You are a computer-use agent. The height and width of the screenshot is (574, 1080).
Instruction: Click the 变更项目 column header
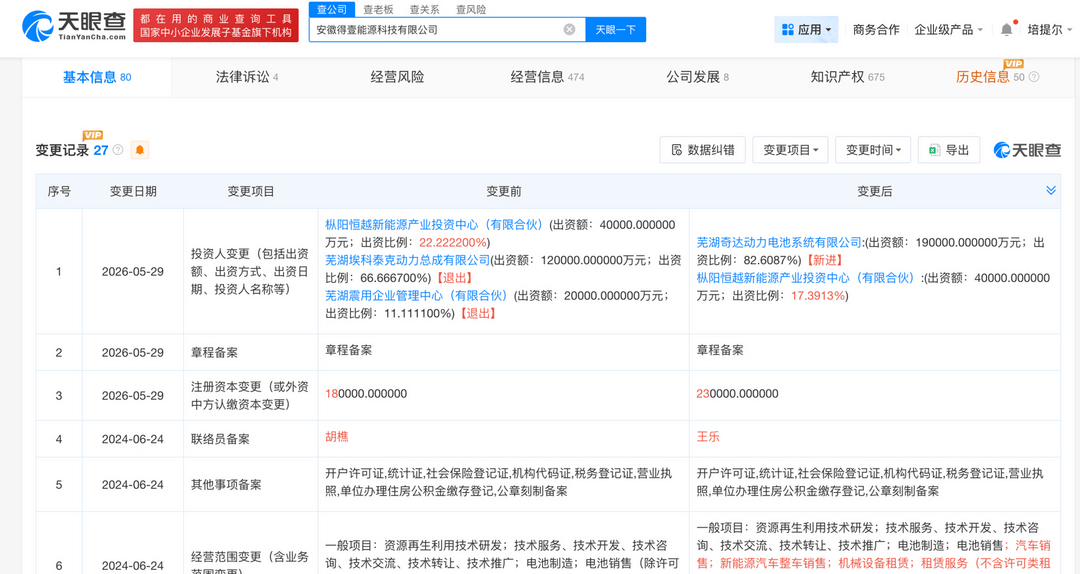click(x=251, y=192)
